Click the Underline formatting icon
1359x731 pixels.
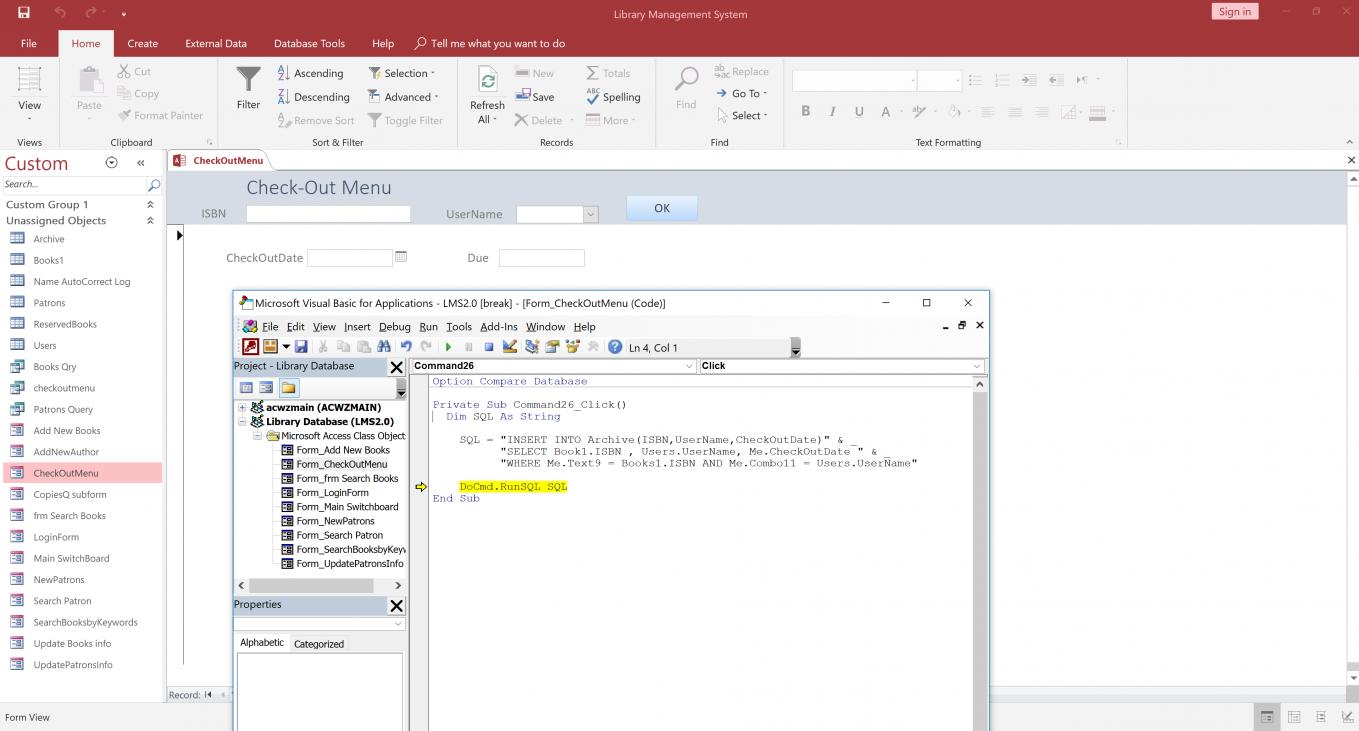859,112
